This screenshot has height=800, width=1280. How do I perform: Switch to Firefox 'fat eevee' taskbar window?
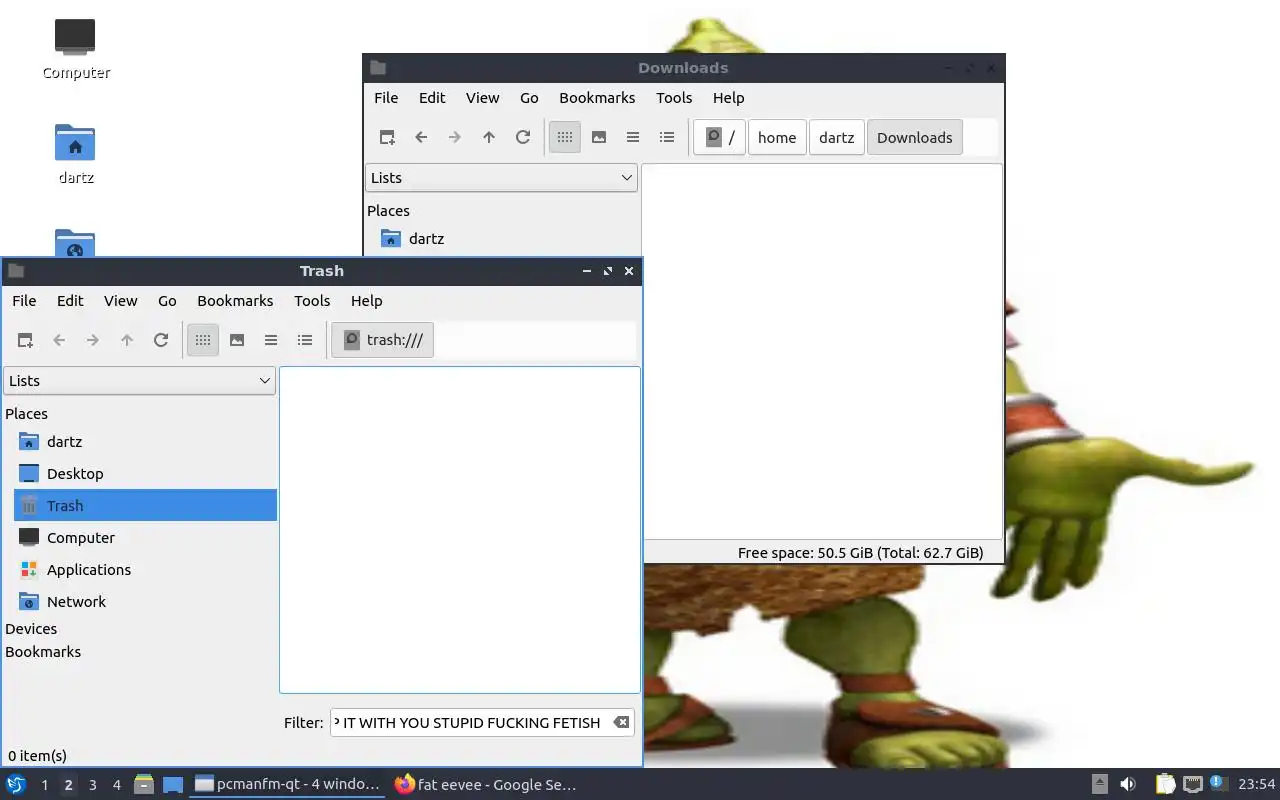pyautogui.click(x=485, y=785)
